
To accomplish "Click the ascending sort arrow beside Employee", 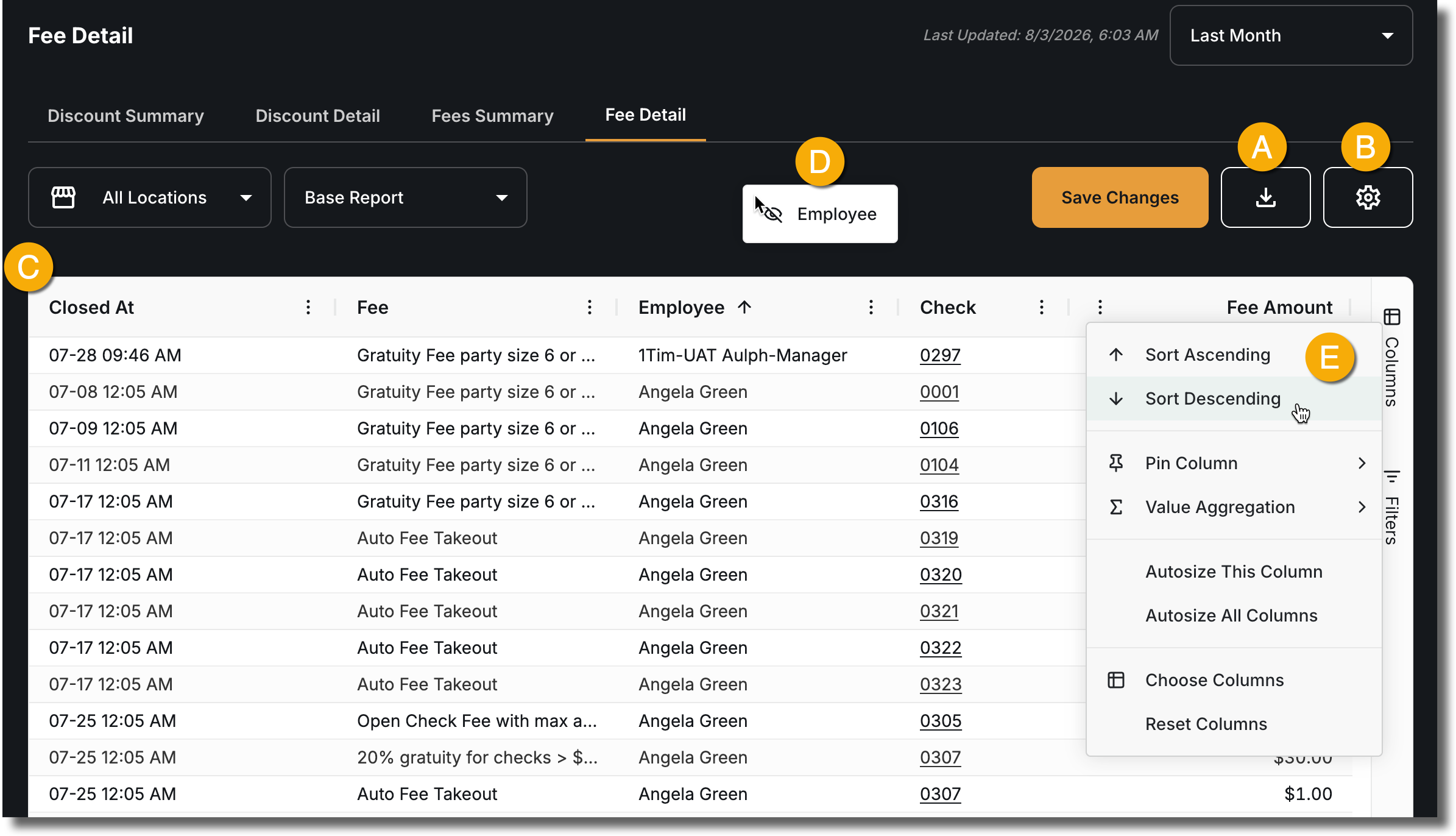I will 744,307.
